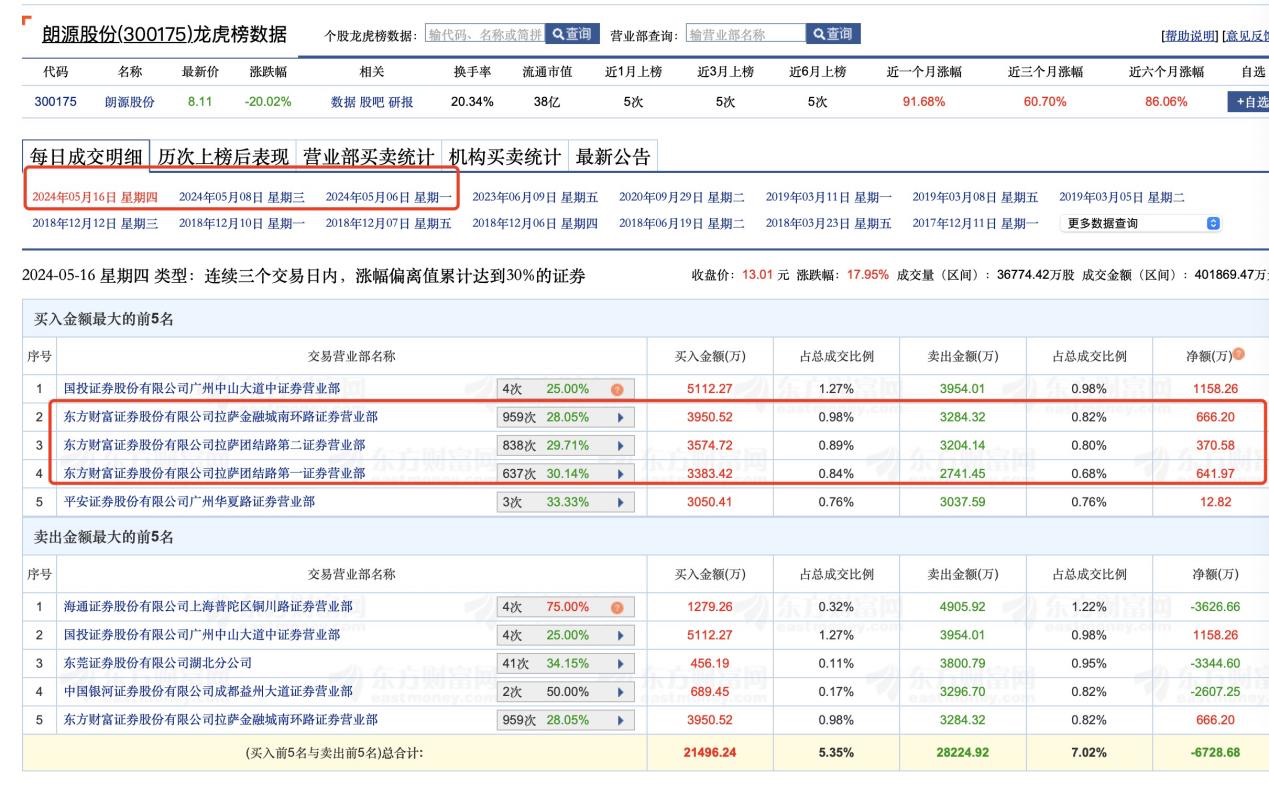This screenshot has height=788, width=1274.
Task: Open 海通证券上海普陀区铜川路证券营业部 link
Action: coord(208,606)
